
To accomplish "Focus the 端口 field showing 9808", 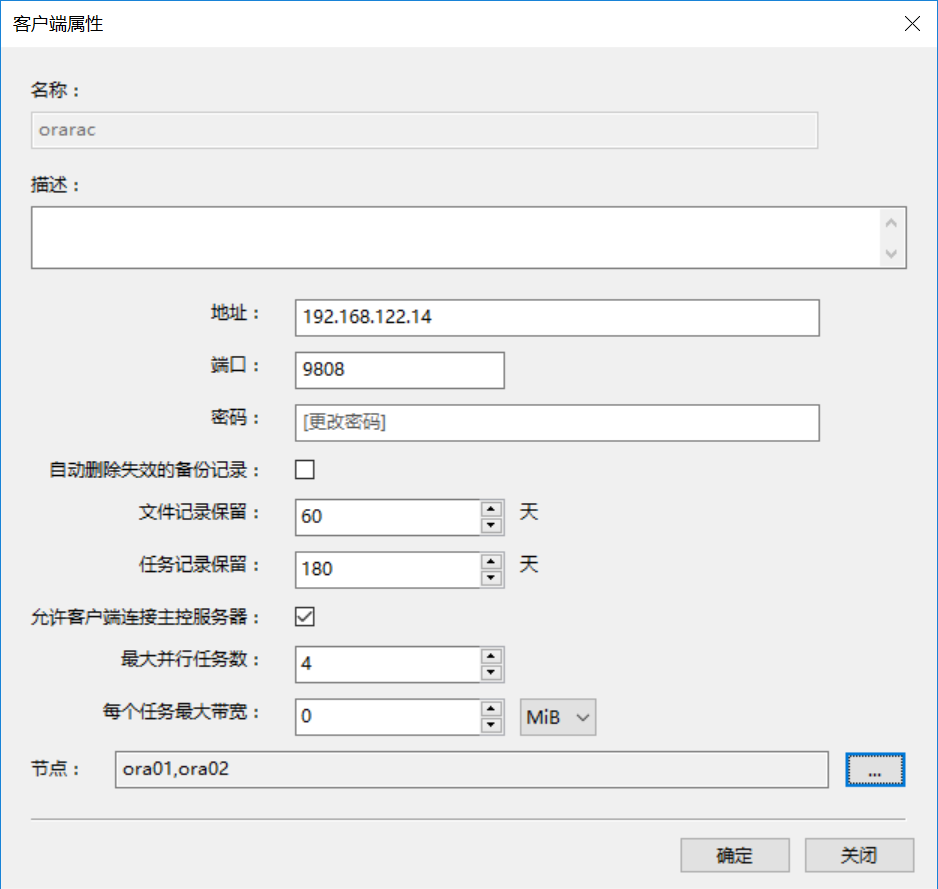I will (400, 370).
